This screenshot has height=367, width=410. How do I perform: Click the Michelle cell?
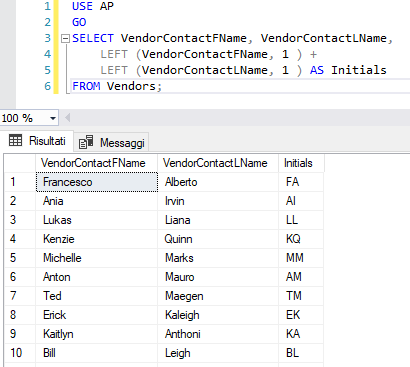tap(96, 258)
